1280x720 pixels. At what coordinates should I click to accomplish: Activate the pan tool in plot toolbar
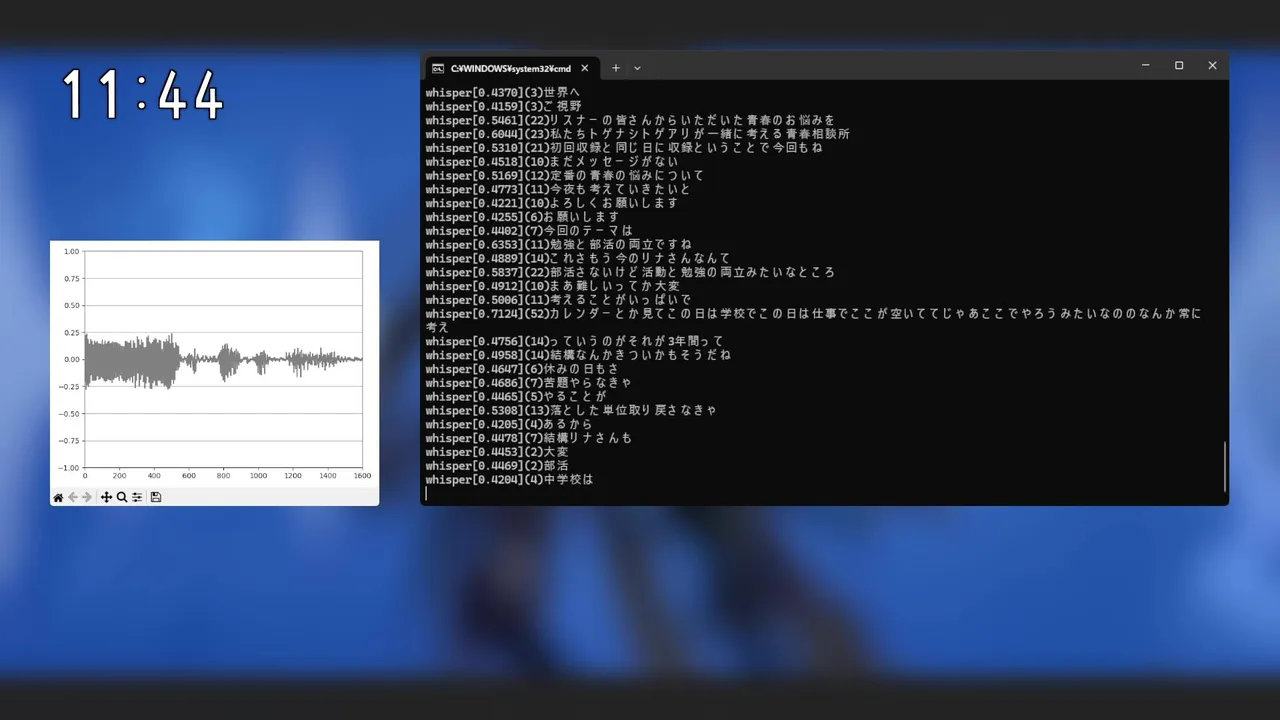[106, 497]
